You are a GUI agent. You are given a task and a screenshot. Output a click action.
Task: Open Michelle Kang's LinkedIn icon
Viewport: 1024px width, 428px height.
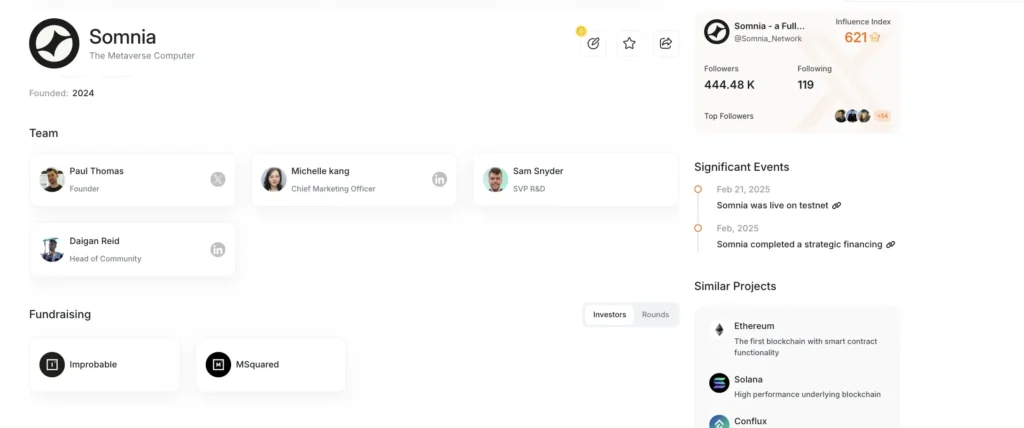pyautogui.click(x=439, y=179)
